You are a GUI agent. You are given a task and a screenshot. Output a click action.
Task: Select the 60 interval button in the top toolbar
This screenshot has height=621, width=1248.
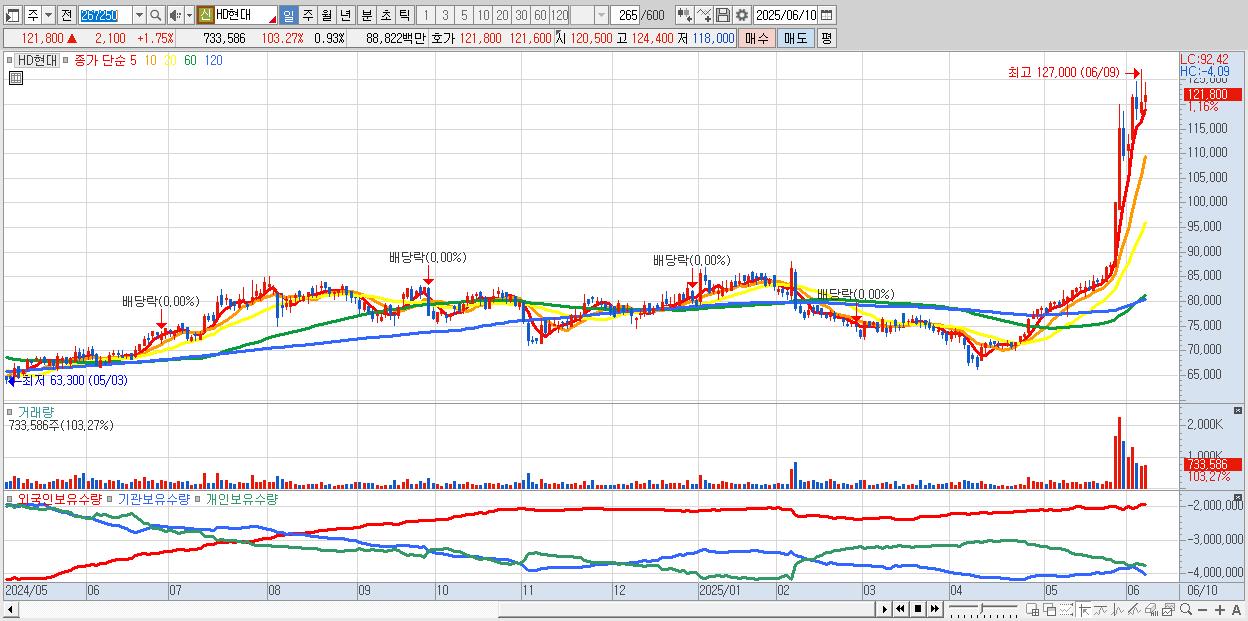tap(540, 15)
